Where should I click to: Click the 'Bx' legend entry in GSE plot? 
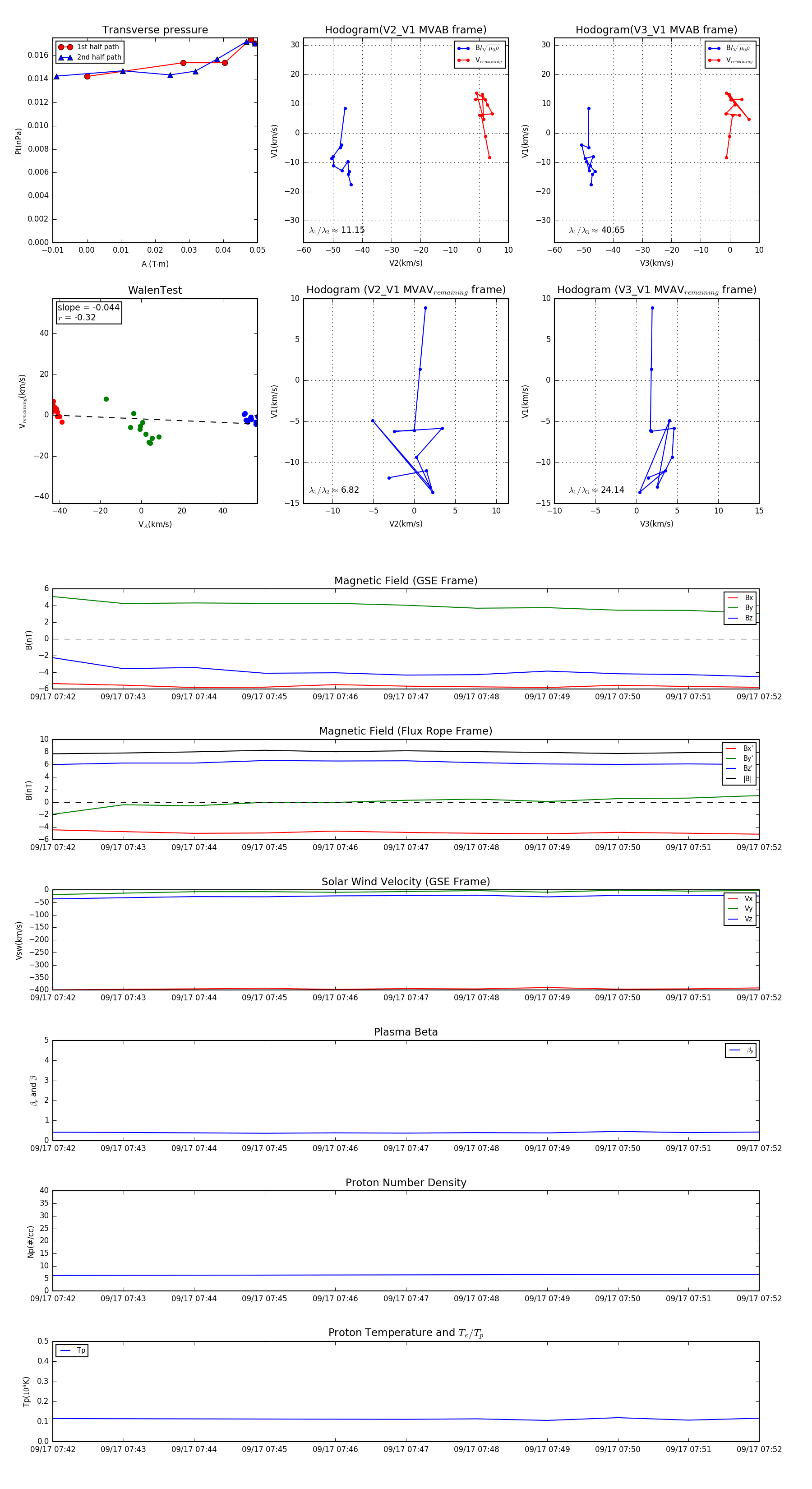tap(741, 598)
